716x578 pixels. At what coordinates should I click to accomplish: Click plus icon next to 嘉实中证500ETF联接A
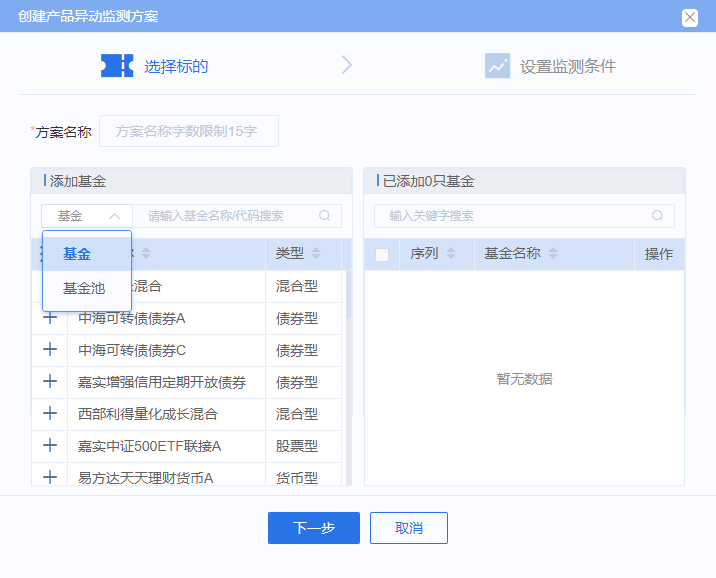pyautogui.click(x=50, y=445)
